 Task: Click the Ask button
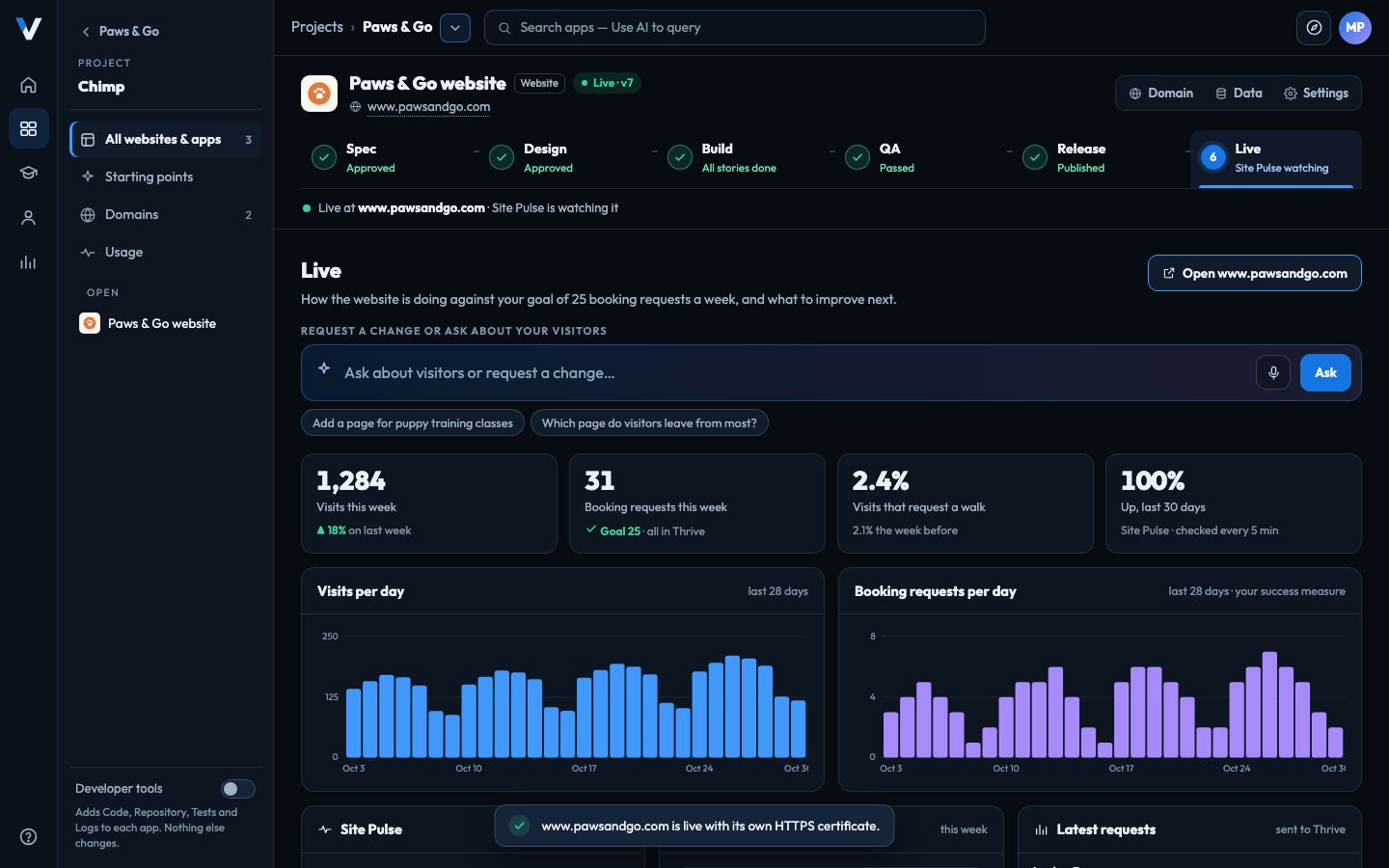click(1325, 372)
